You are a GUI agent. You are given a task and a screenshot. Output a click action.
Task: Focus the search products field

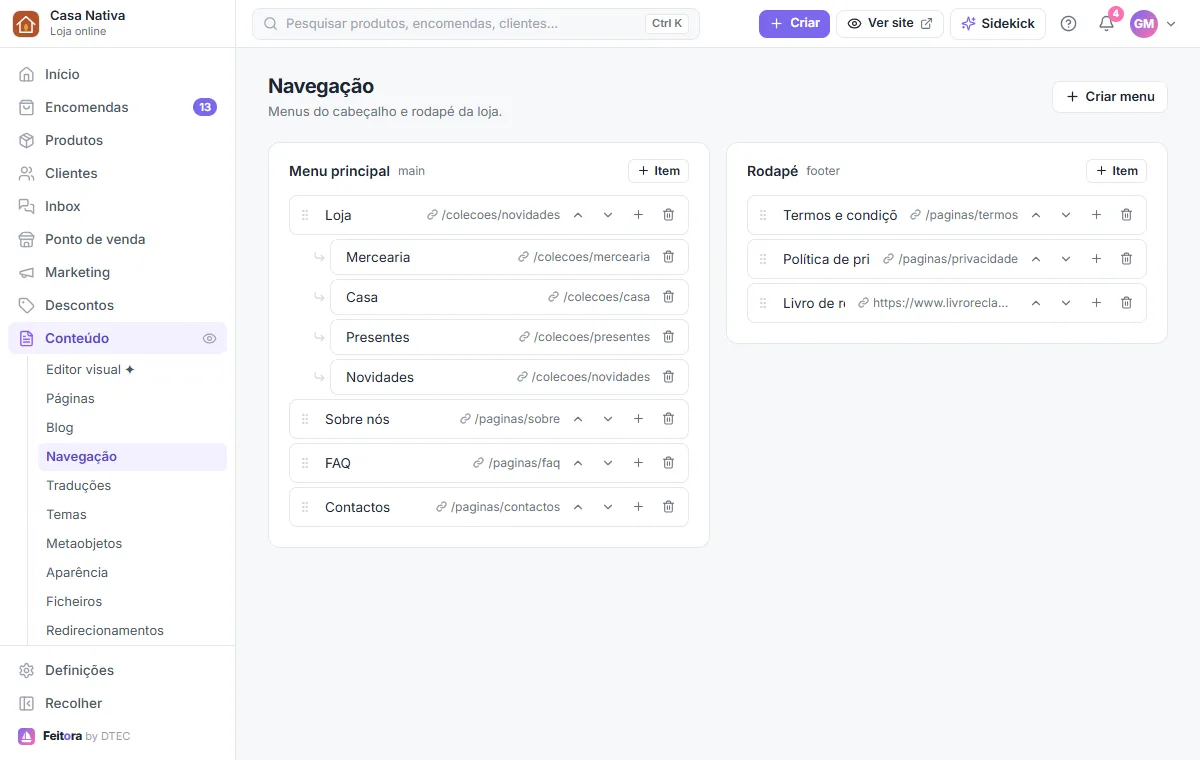[x=476, y=23]
